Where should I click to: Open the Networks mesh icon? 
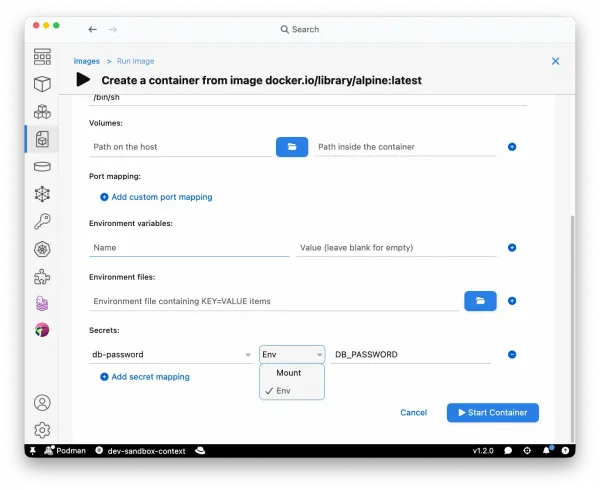point(42,194)
